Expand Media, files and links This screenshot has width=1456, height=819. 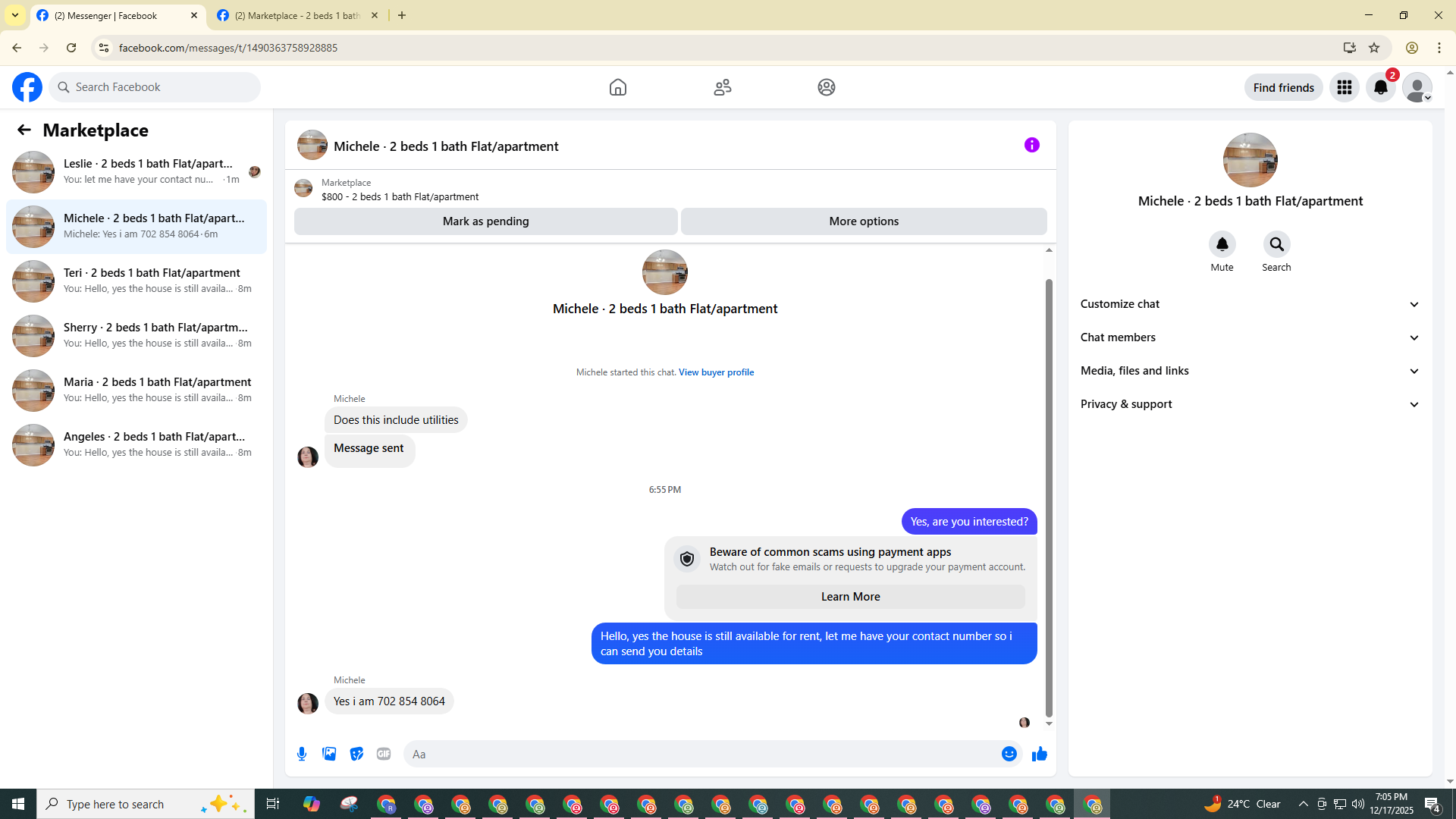pos(1250,371)
